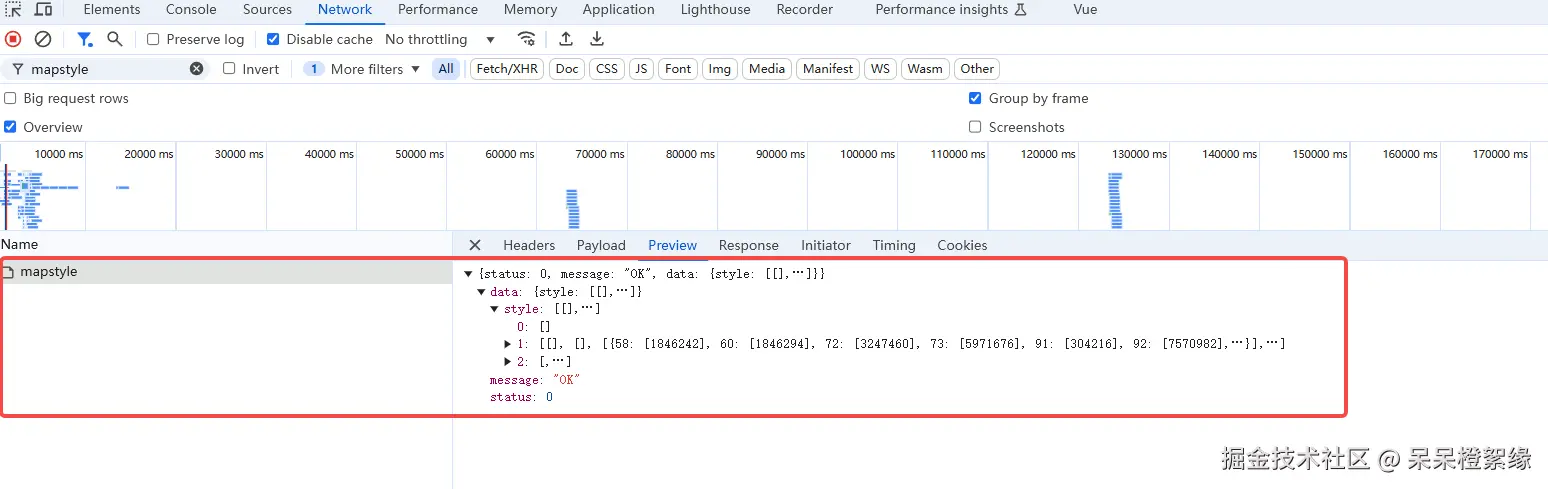Collapse the root response object
1548x489 pixels.
click(x=468, y=274)
